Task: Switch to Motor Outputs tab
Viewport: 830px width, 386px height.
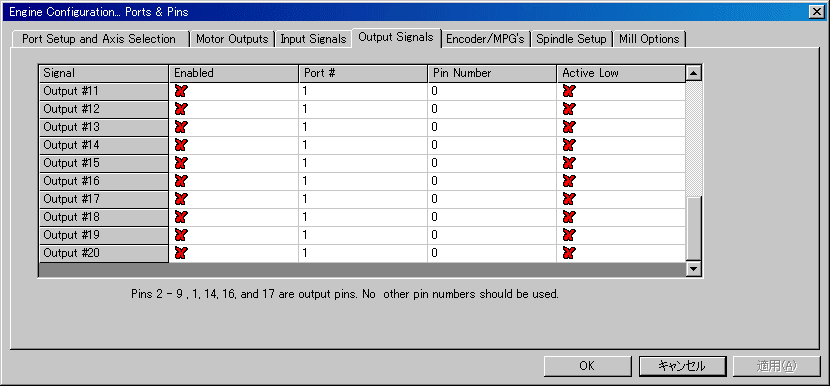Action: (x=232, y=39)
